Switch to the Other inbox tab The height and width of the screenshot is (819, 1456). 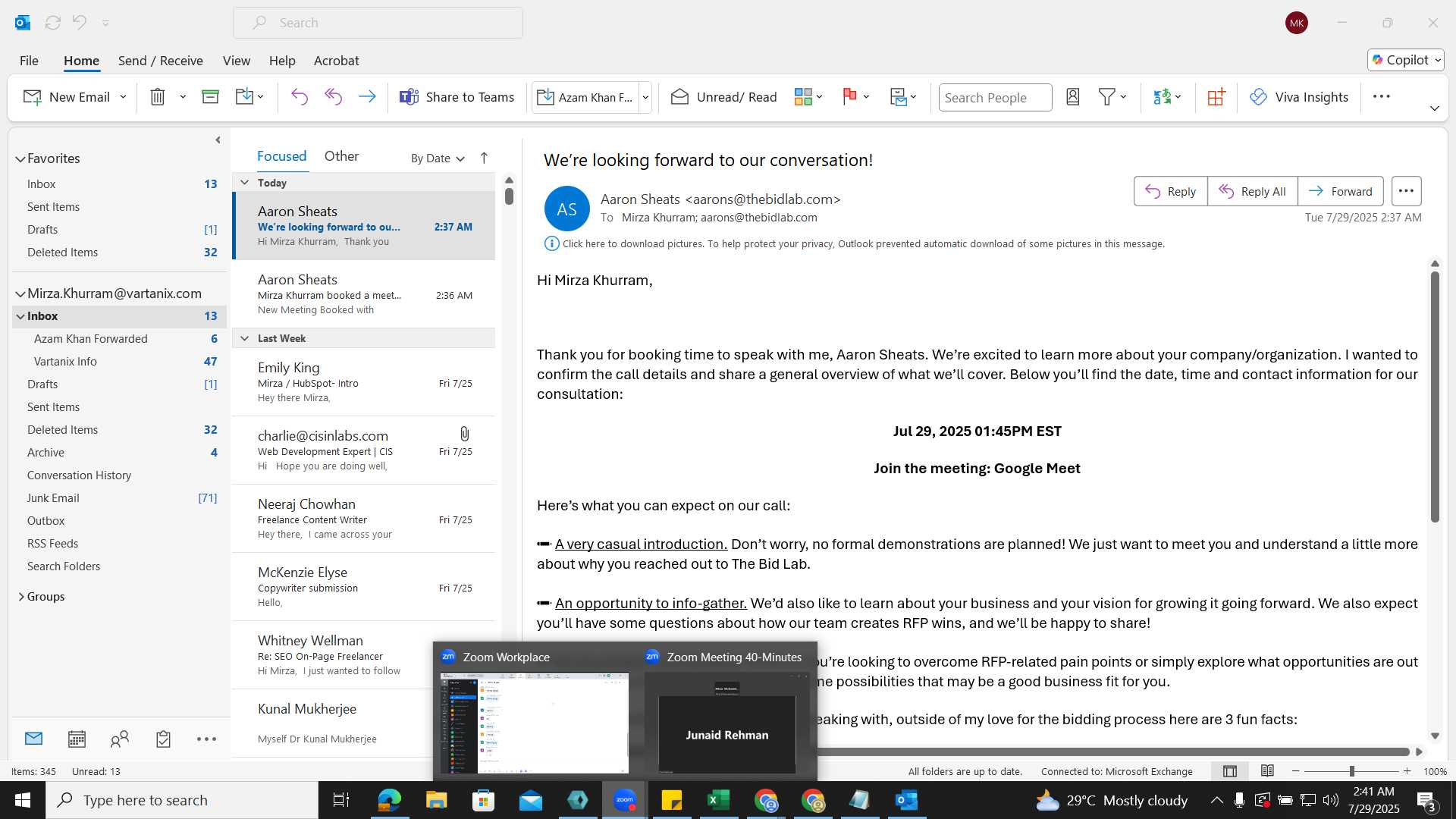point(341,155)
